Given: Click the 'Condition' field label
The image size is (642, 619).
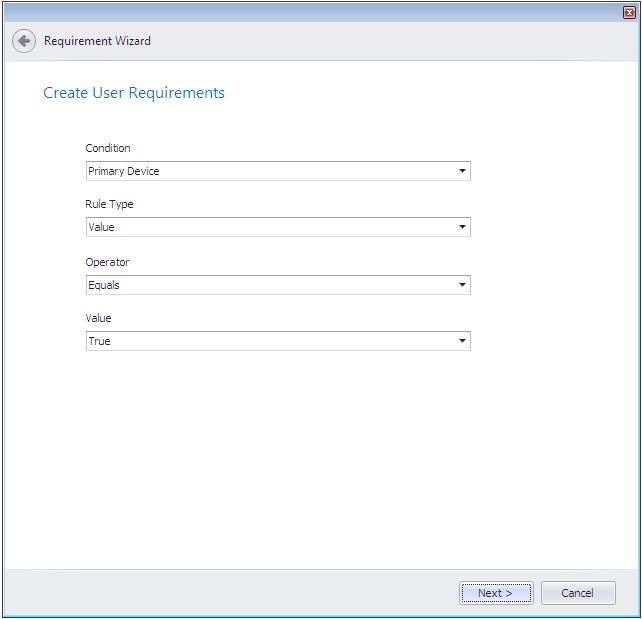Looking at the screenshot, I should tap(108, 148).
